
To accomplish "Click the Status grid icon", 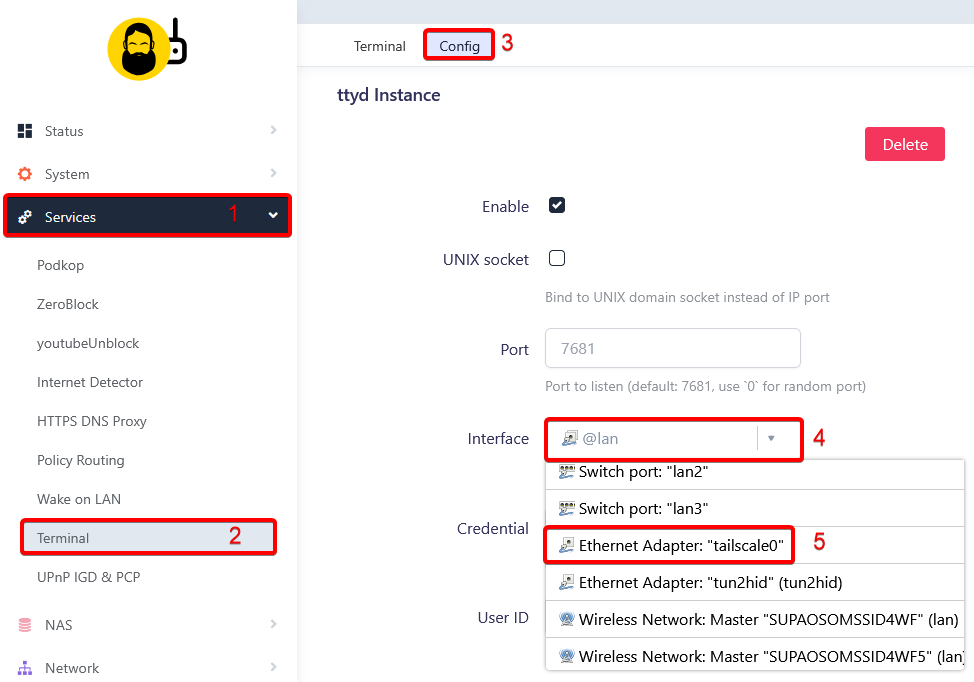I will (25, 131).
